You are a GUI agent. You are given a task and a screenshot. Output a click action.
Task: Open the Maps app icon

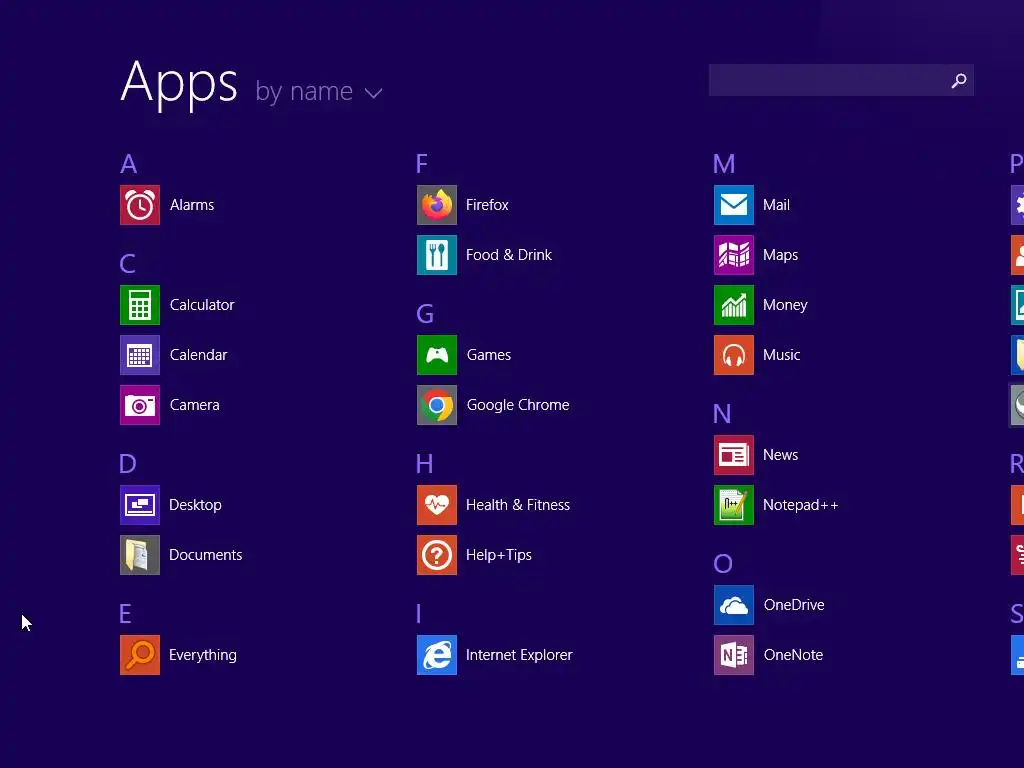click(734, 255)
